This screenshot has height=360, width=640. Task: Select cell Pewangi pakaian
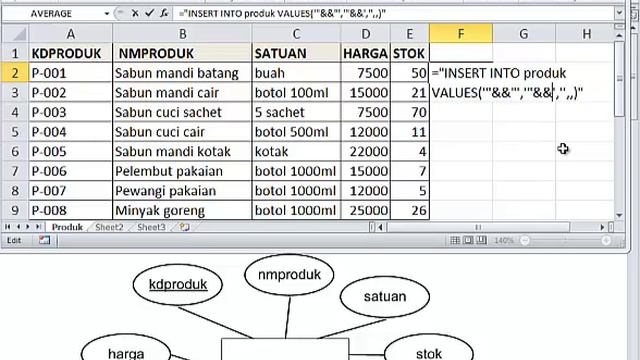point(182,191)
